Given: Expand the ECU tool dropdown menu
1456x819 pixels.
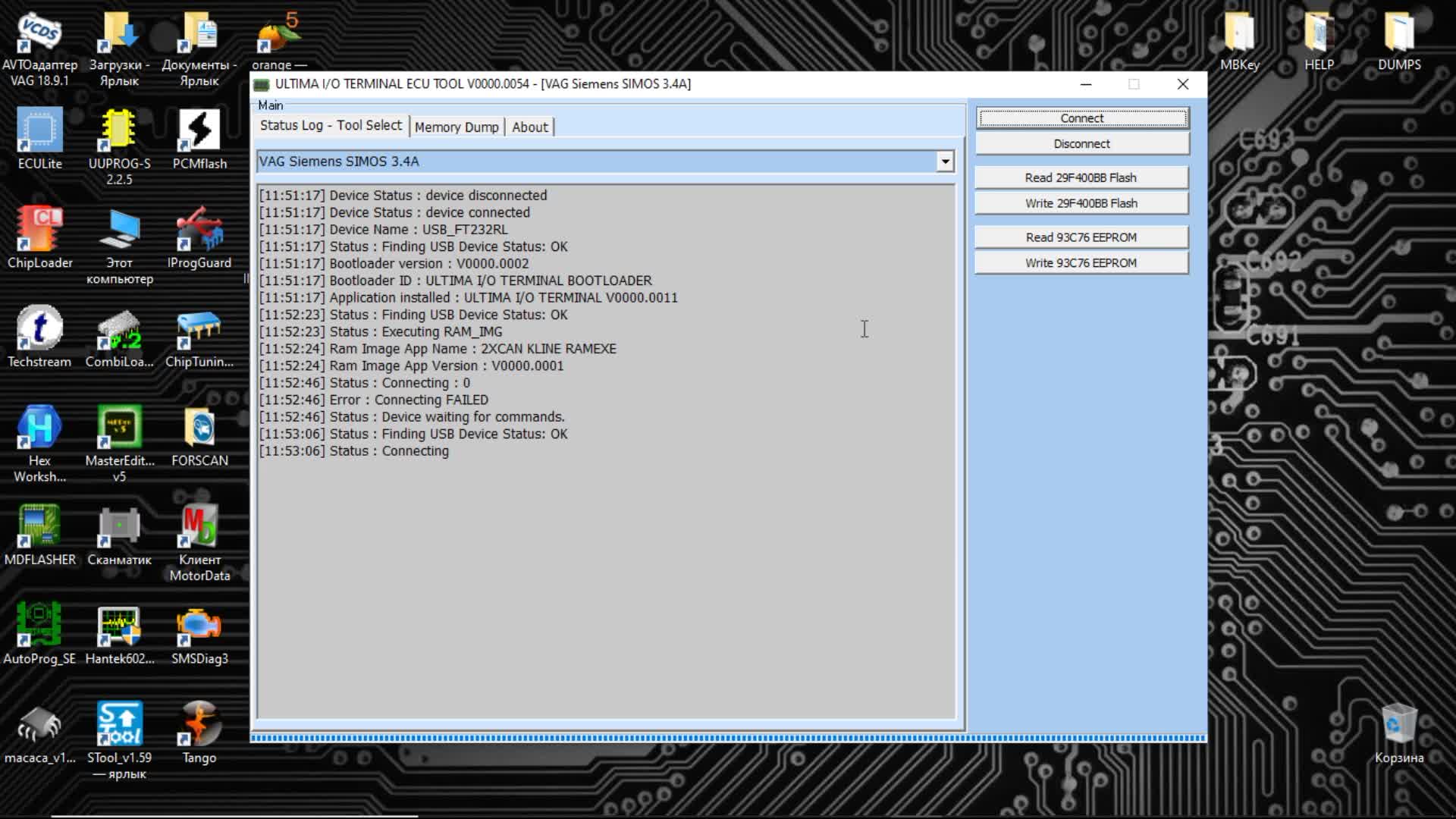Looking at the screenshot, I should pyautogui.click(x=944, y=161).
